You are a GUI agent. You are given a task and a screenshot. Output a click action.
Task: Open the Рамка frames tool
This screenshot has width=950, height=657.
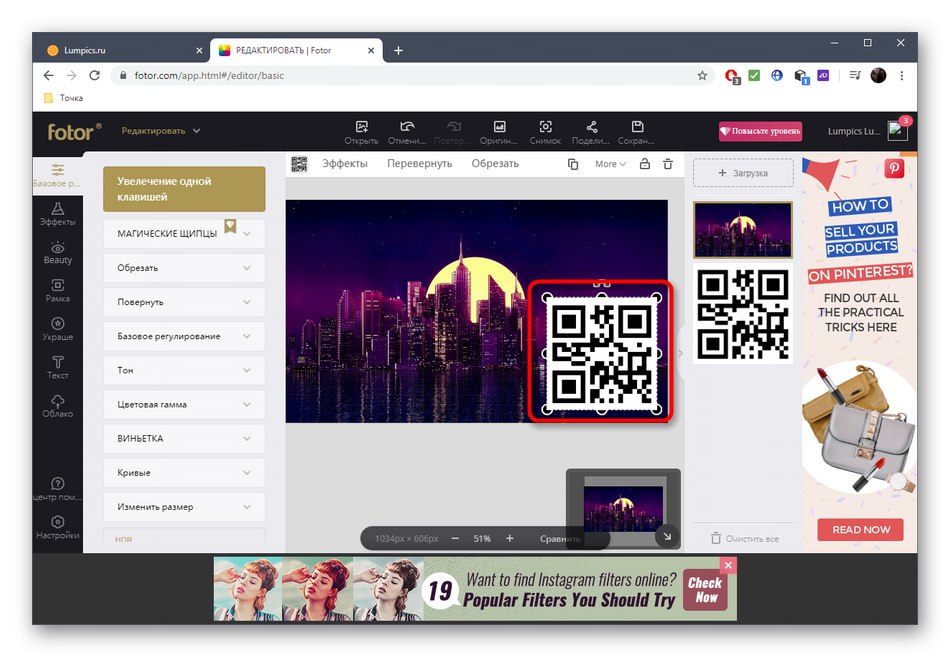[58, 291]
